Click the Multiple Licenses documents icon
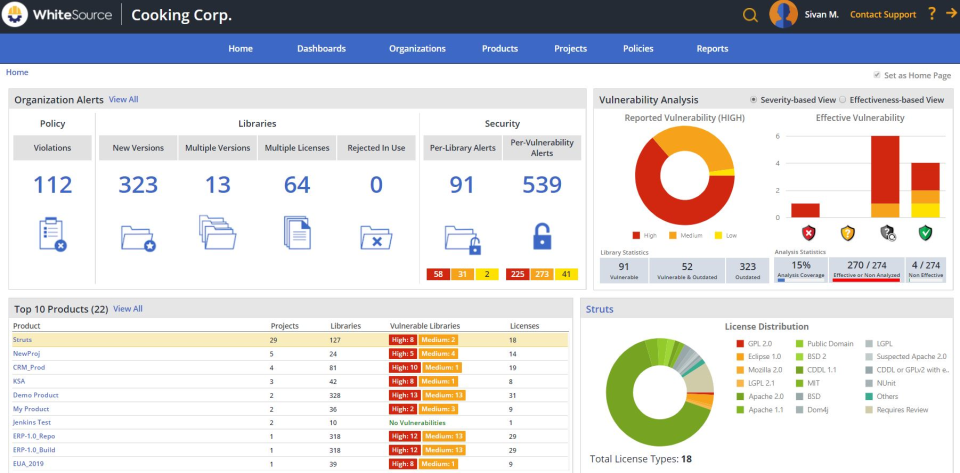This screenshot has height=473, width=960. (x=296, y=232)
